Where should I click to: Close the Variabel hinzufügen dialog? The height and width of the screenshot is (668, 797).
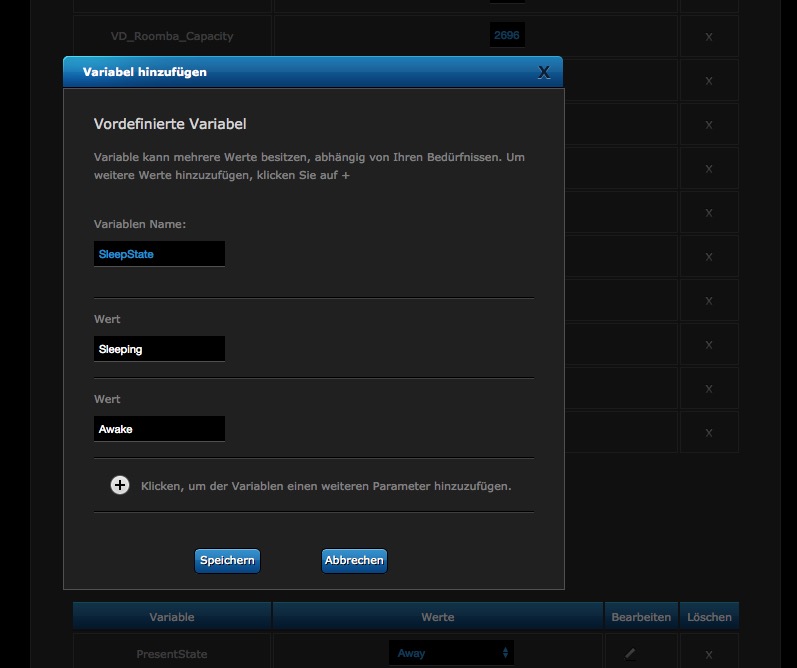[x=543, y=72]
